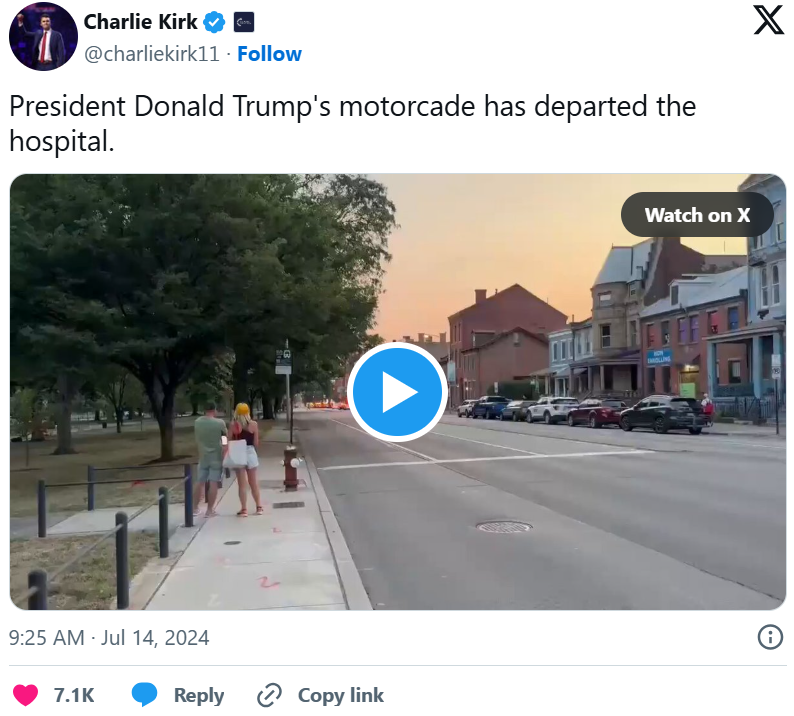
Task: Click the tweet text about Trump's motorcade
Action: 353,123
